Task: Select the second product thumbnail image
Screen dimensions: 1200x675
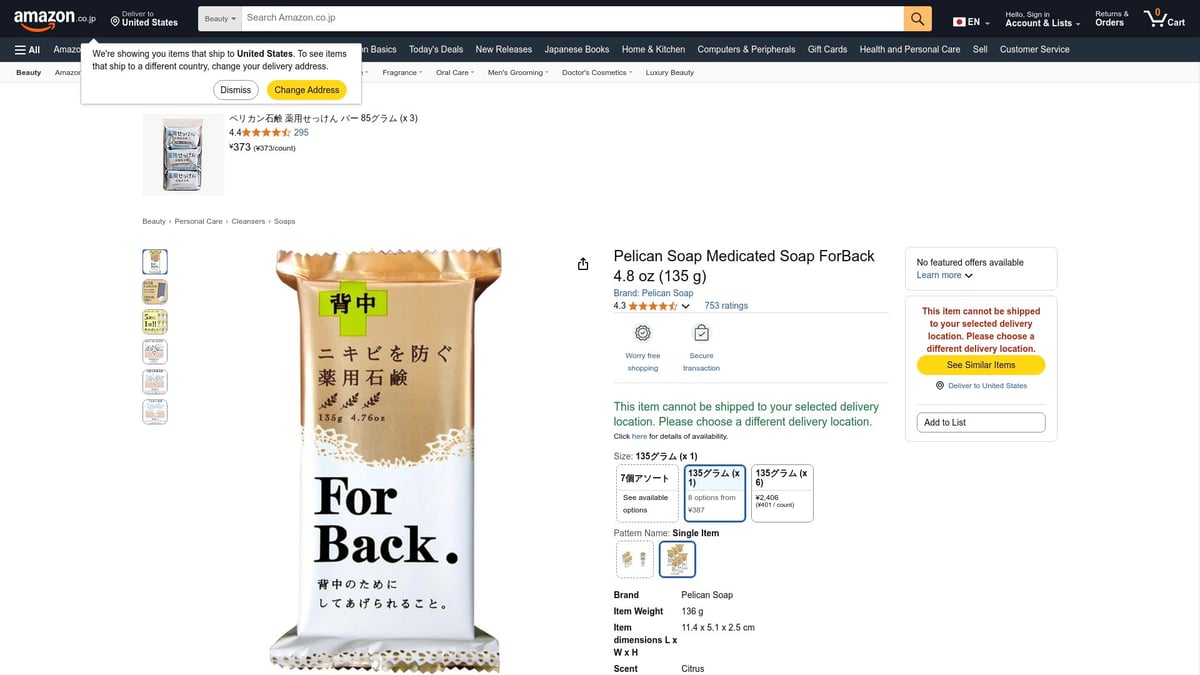Action: 155,292
